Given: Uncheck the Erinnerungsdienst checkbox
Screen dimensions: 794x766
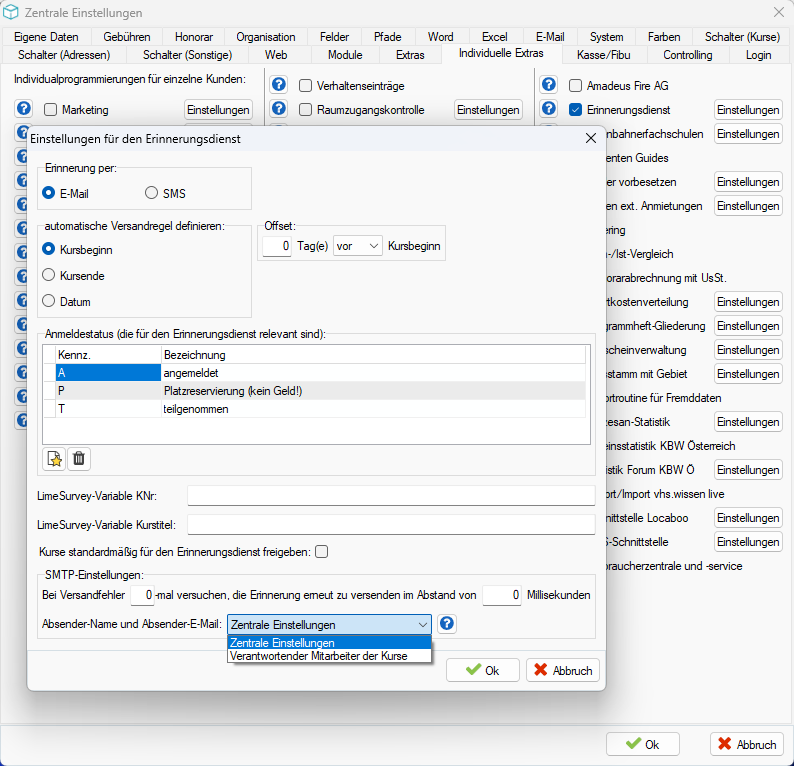Looking at the screenshot, I should (x=575, y=109).
